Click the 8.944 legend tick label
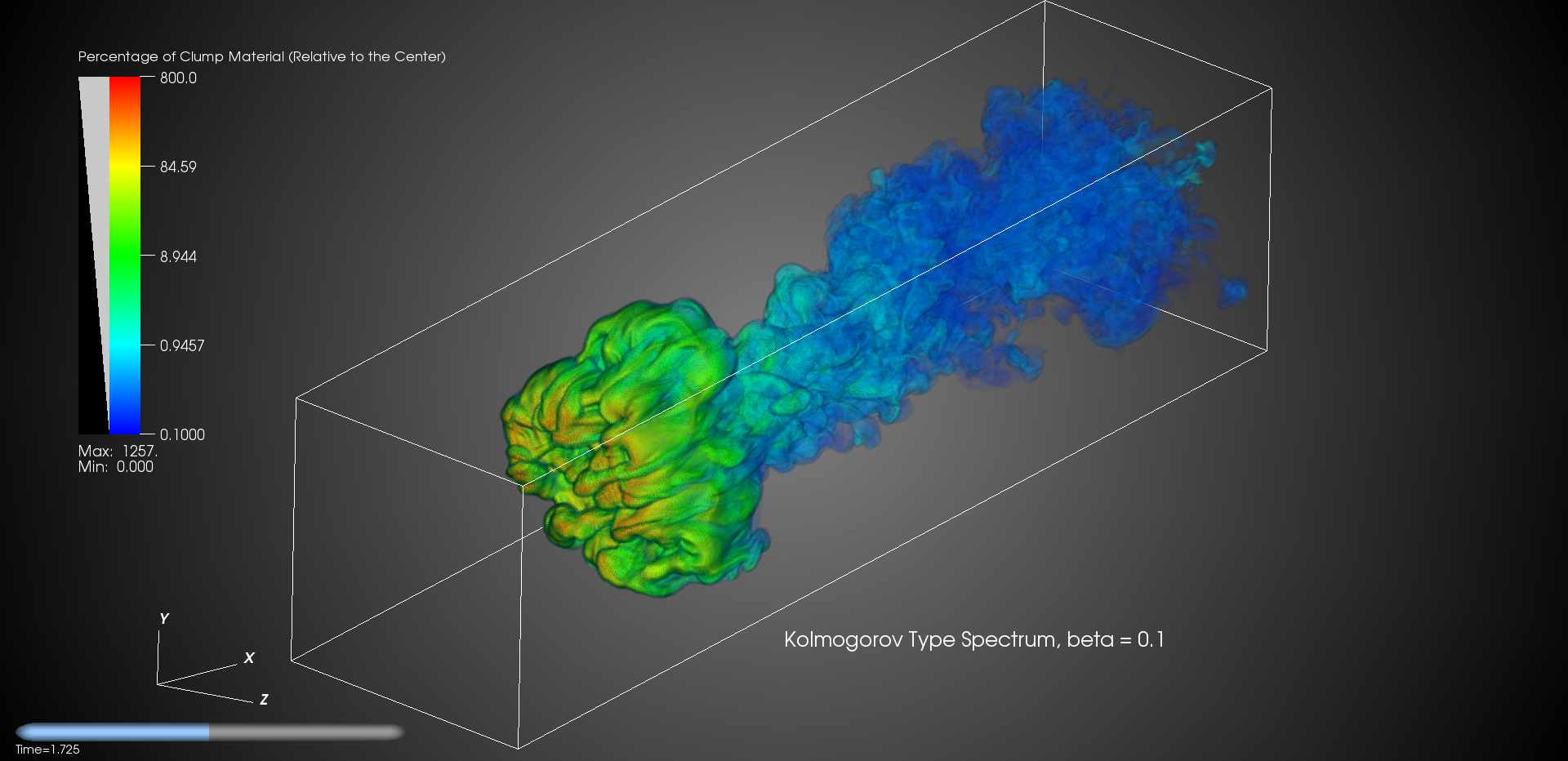Viewport: 1568px width, 761px height. click(x=178, y=256)
